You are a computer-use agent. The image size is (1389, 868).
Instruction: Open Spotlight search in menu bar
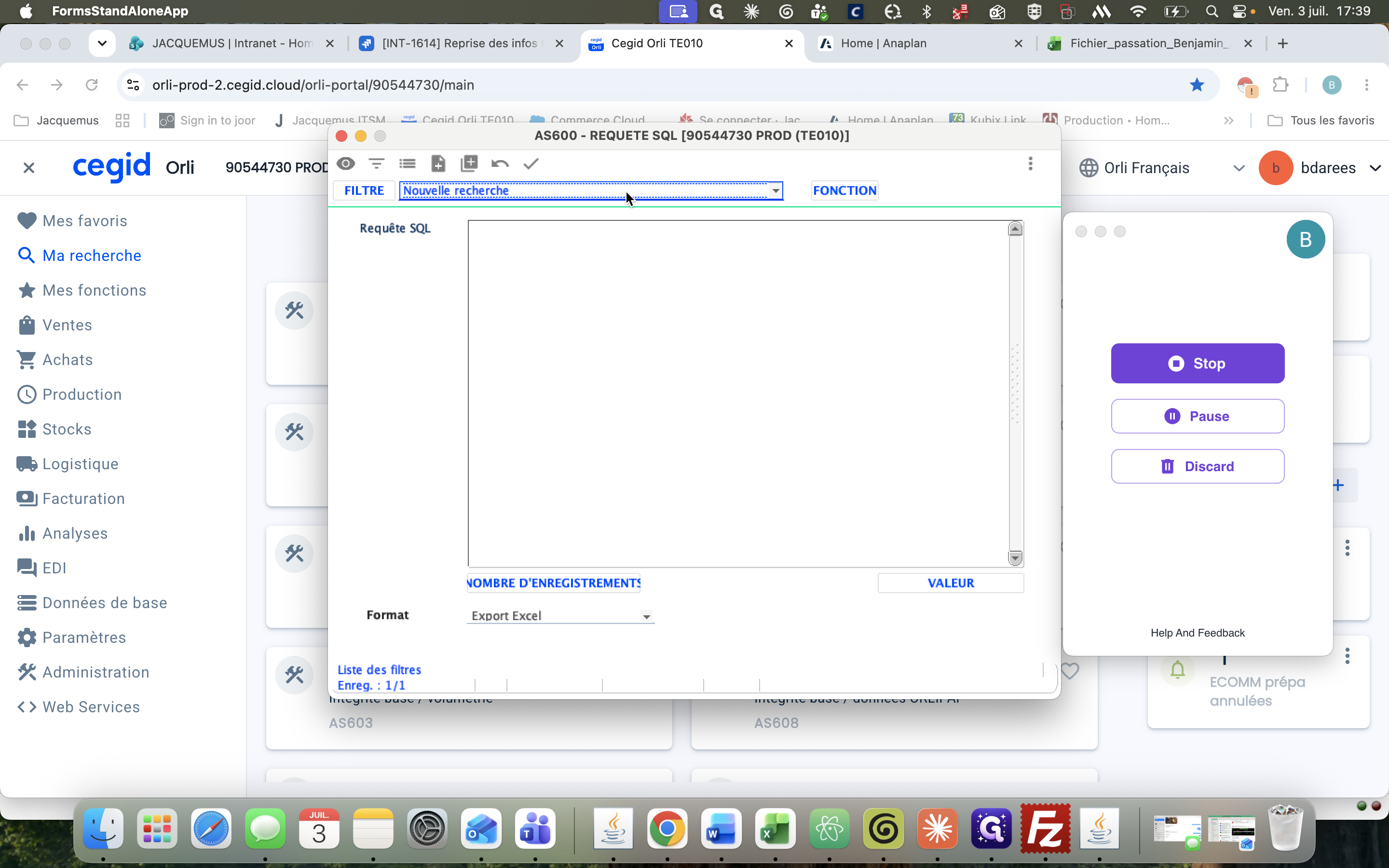coord(1212,12)
